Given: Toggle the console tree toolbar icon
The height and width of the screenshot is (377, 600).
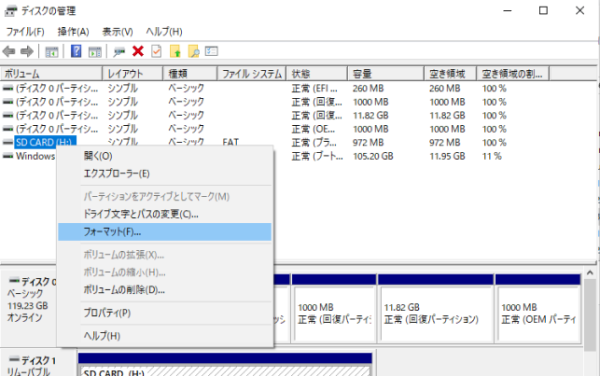Looking at the screenshot, I should pyautogui.click(x=52, y=52).
